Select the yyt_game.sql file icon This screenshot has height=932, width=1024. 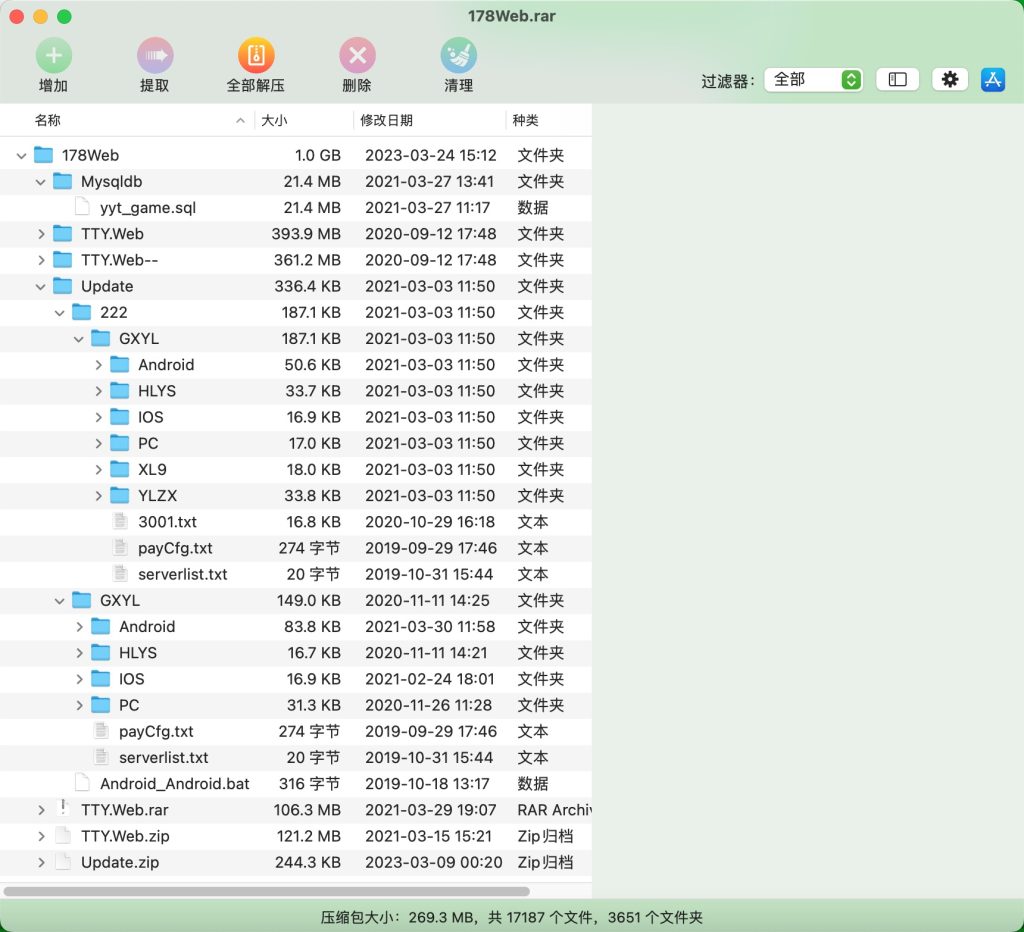[82, 208]
